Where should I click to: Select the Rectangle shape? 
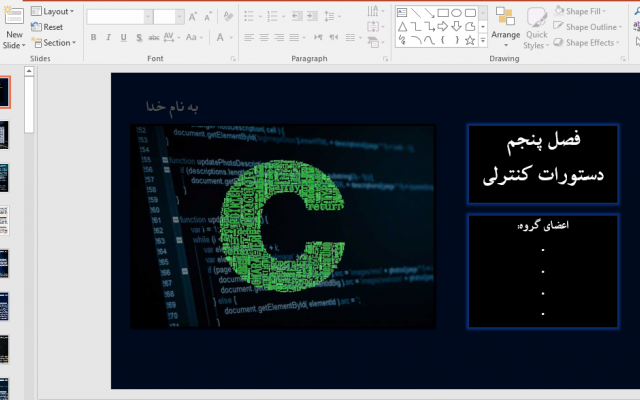(x=443, y=13)
